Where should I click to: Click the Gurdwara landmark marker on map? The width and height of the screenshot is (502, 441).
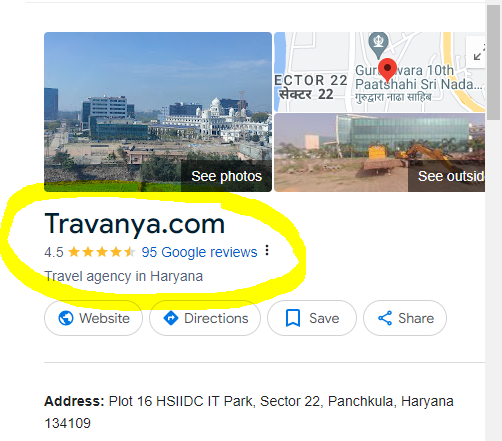point(378,45)
